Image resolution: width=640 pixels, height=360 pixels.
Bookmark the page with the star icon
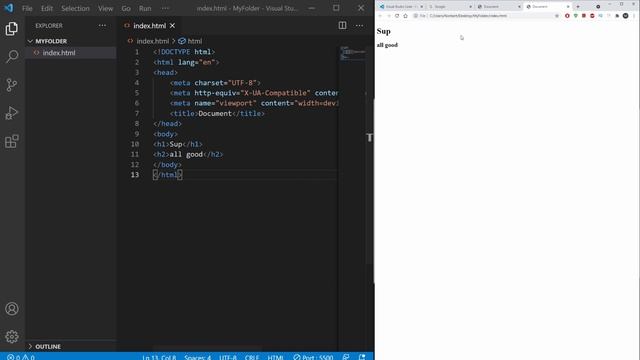557,16
